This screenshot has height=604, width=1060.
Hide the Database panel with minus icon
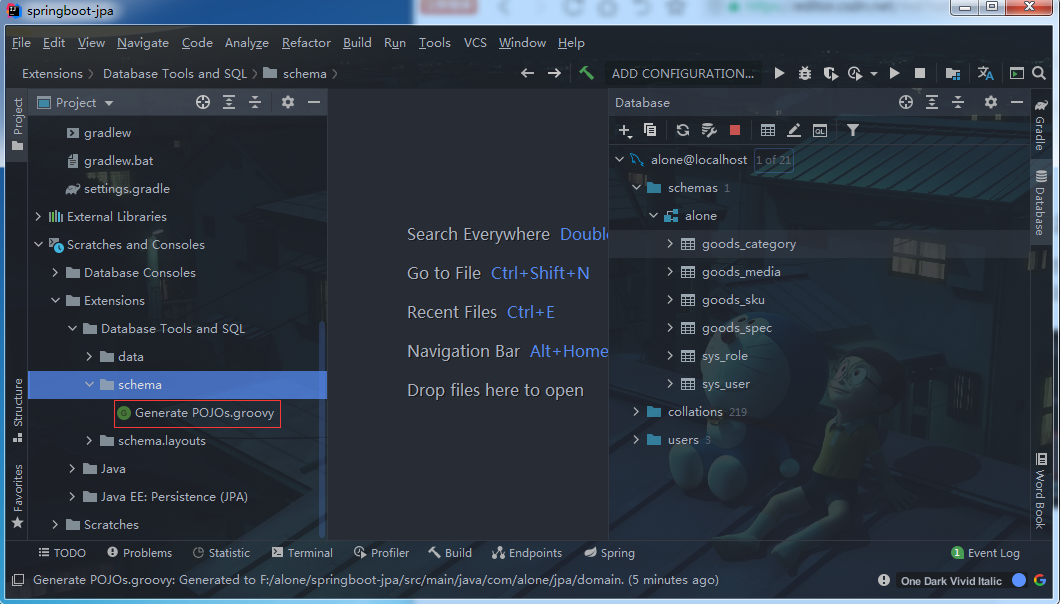[1017, 102]
